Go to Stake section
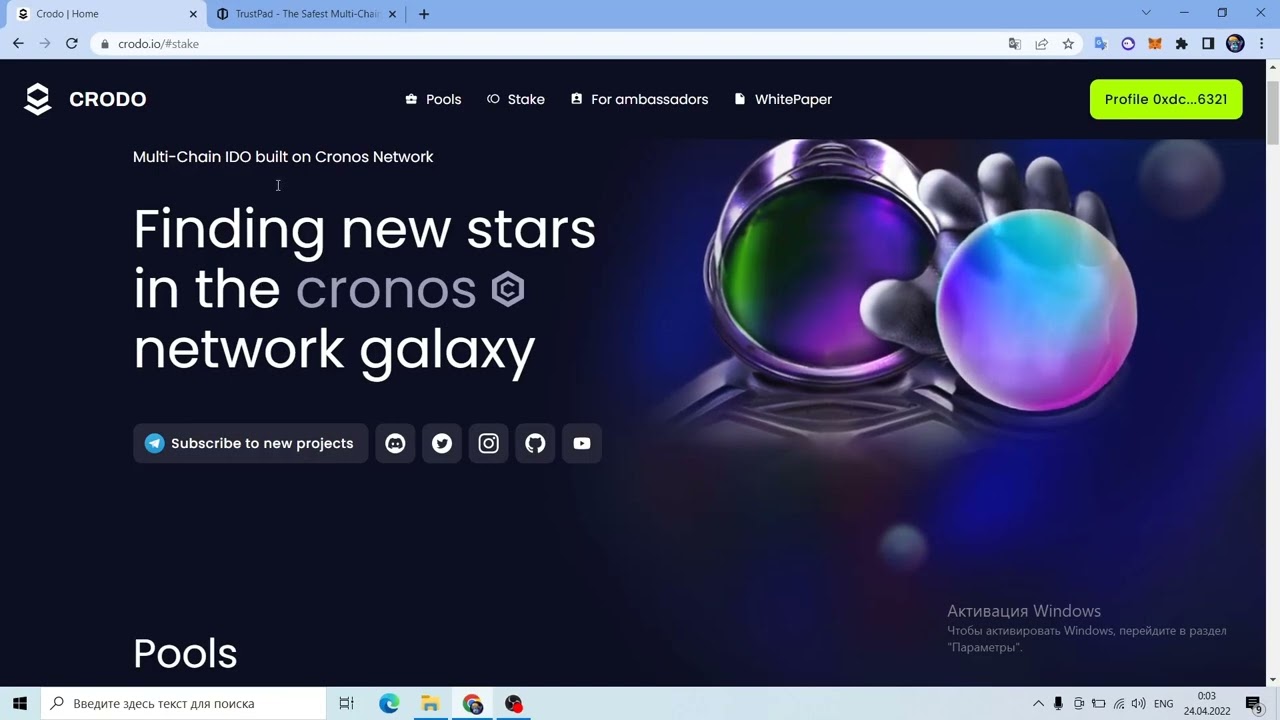Viewport: 1280px width, 720px height. [515, 99]
